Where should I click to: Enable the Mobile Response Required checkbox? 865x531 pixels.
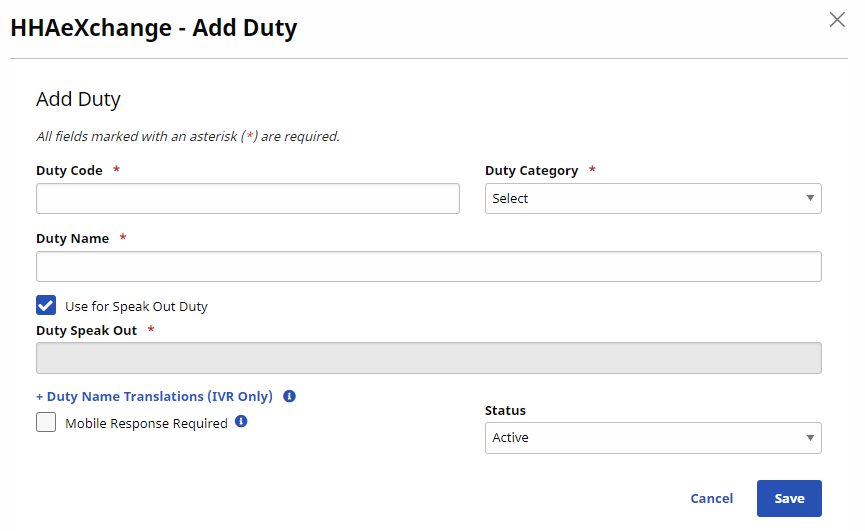click(x=46, y=423)
